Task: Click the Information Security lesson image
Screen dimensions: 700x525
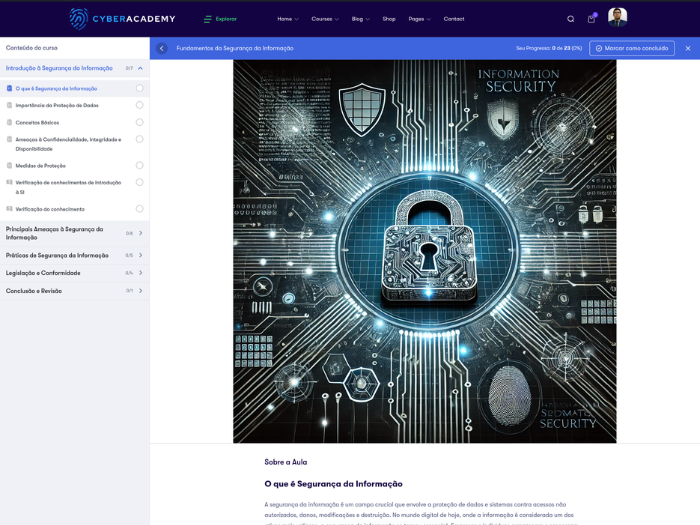Action: point(424,251)
